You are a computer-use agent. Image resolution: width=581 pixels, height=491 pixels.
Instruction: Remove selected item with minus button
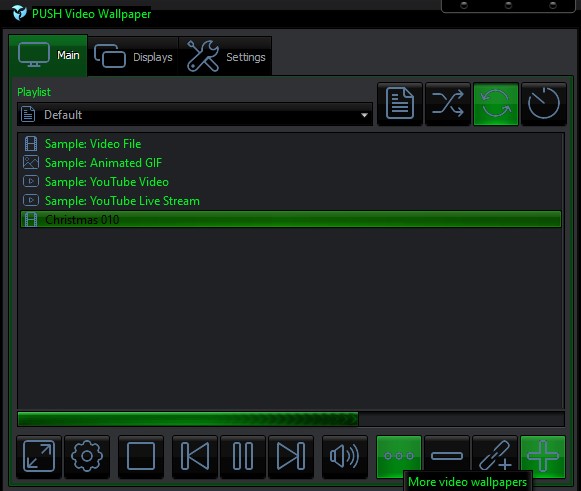coord(447,456)
